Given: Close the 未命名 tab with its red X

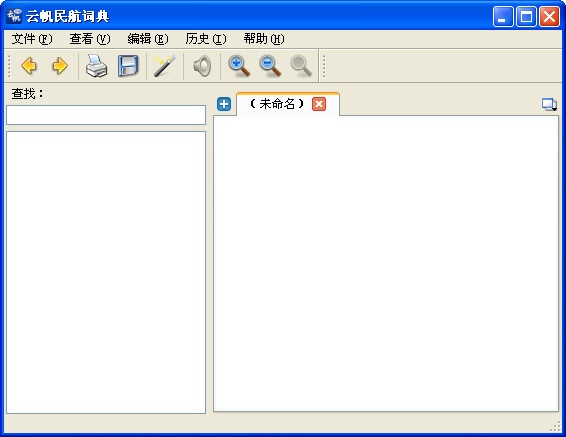Looking at the screenshot, I should point(319,104).
